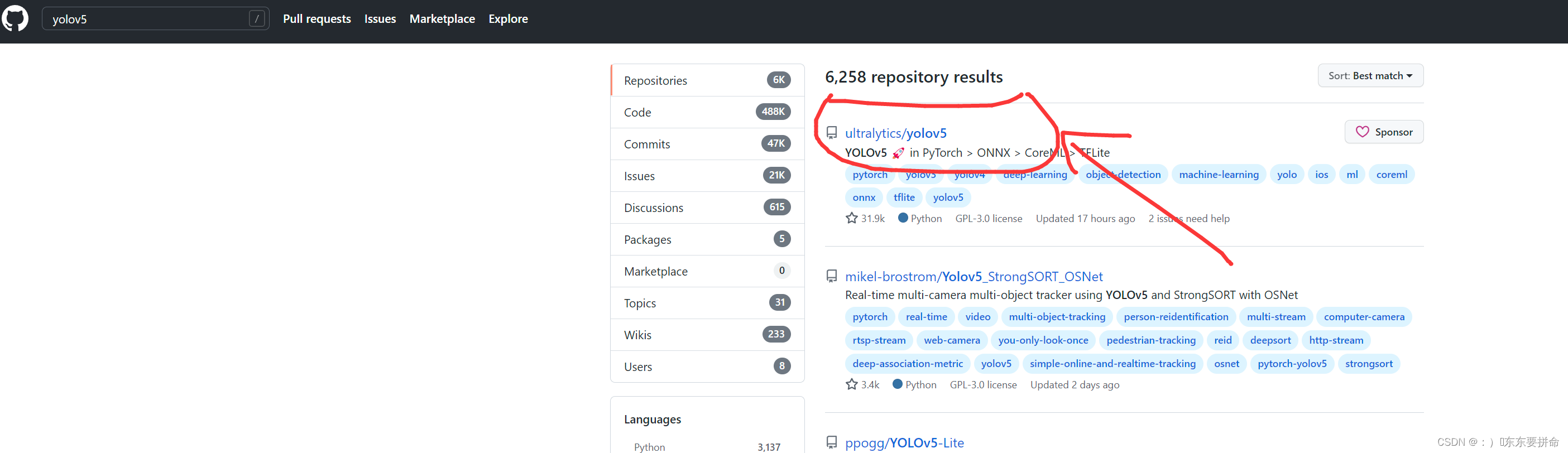Click video topic tag

(977, 317)
